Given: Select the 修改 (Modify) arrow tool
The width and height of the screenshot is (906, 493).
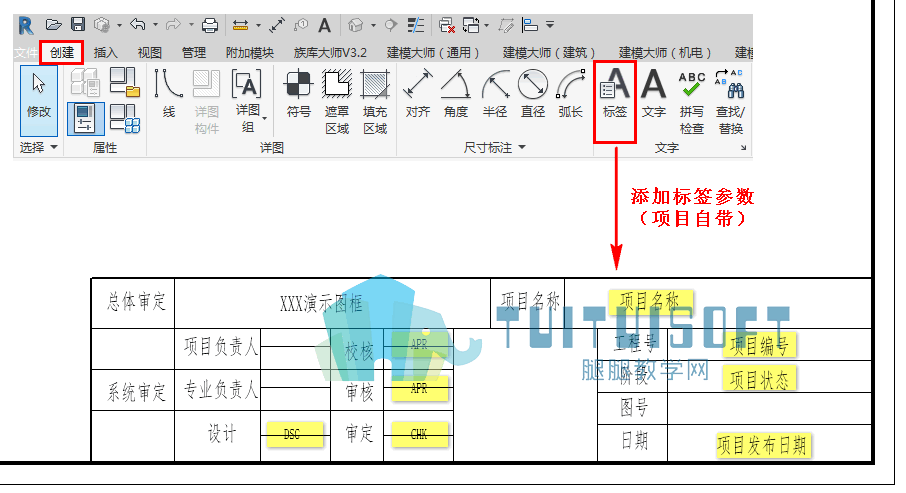Looking at the screenshot, I should [x=39, y=100].
